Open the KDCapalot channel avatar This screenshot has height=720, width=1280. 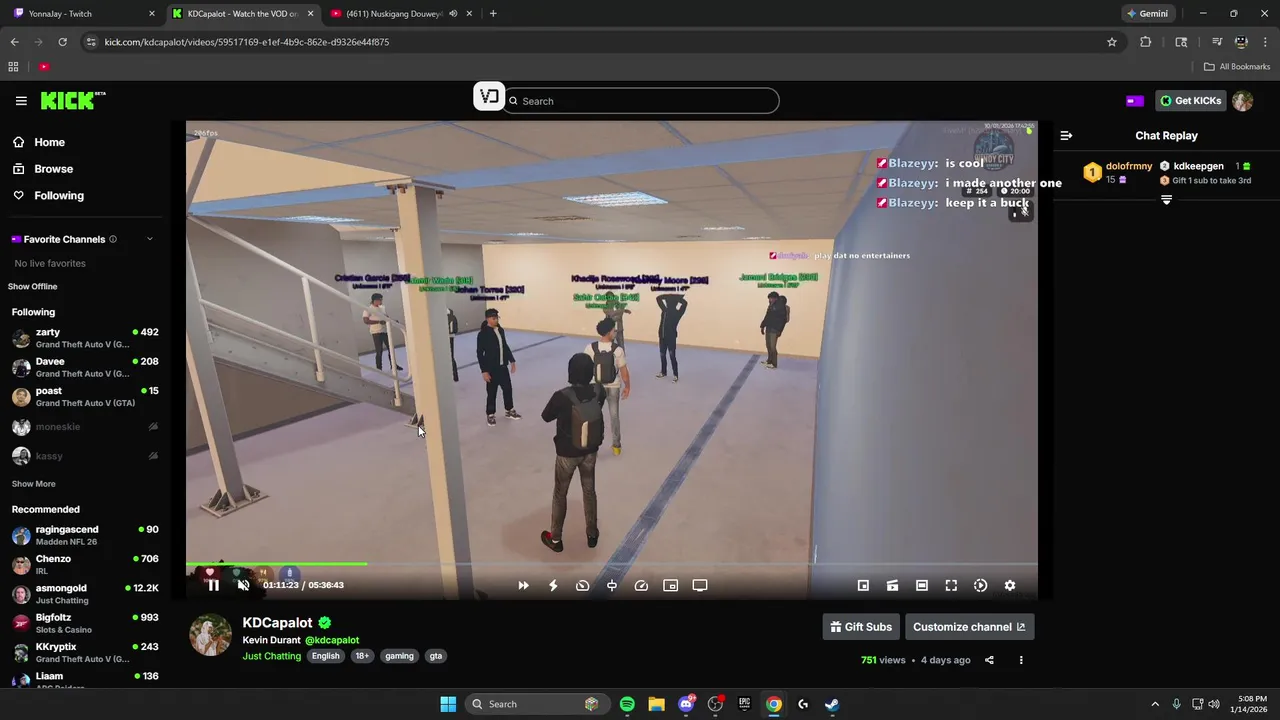211,635
